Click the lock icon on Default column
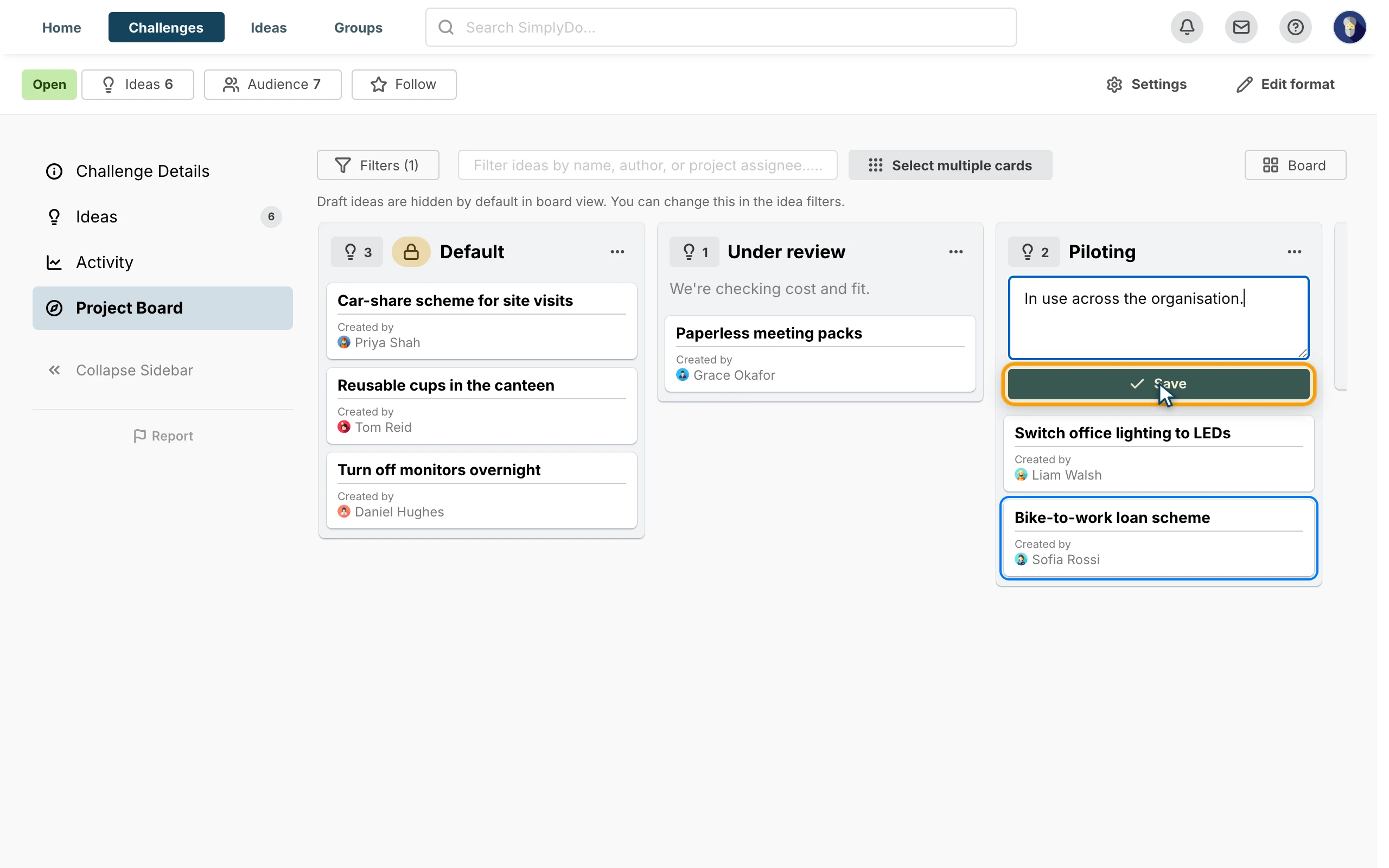1389x868 pixels. (x=411, y=251)
